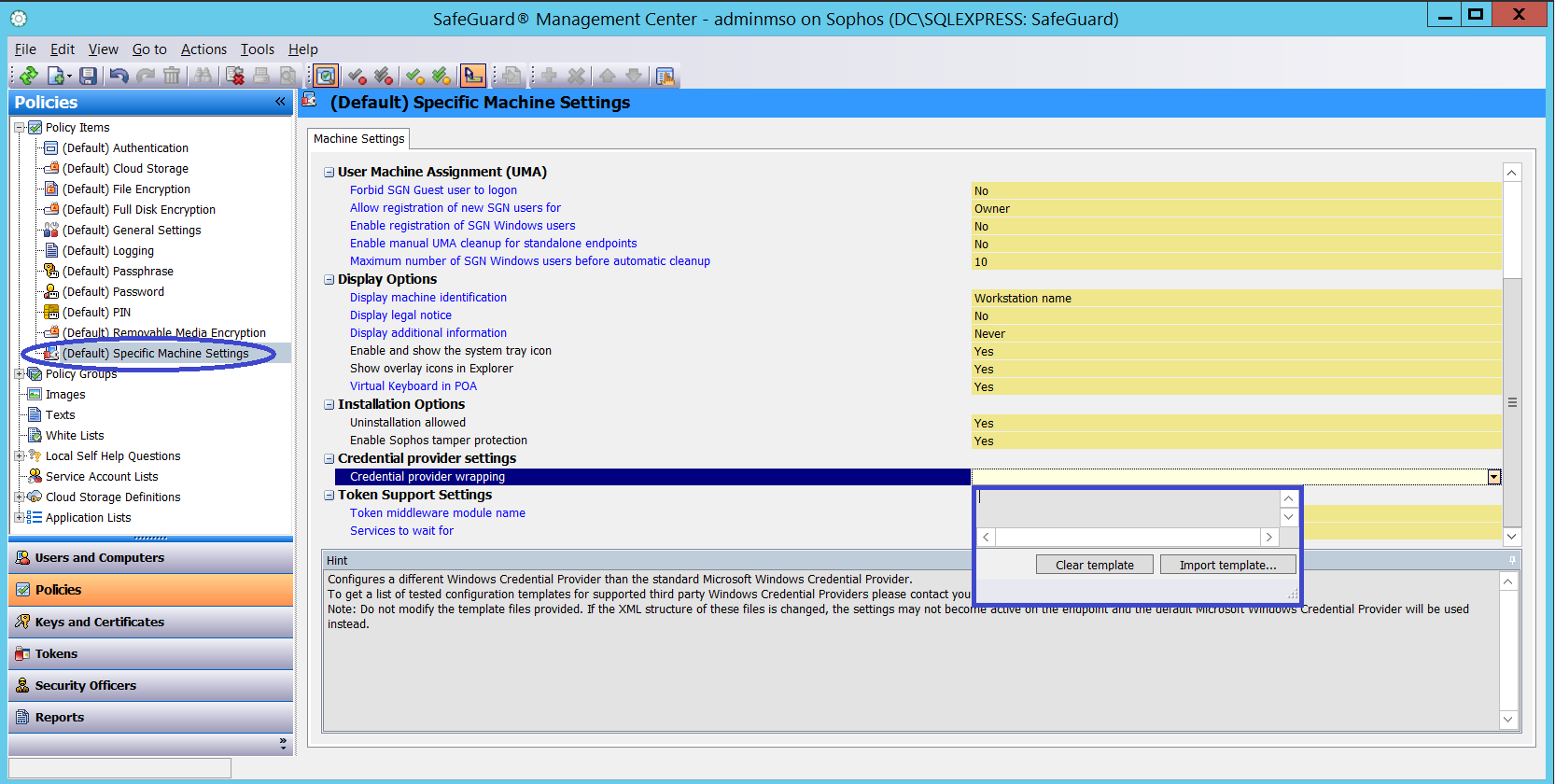Save changes with the floppy disk icon
The height and width of the screenshot is (784, 1555).
pyautogui.click(x=88, y=76)
